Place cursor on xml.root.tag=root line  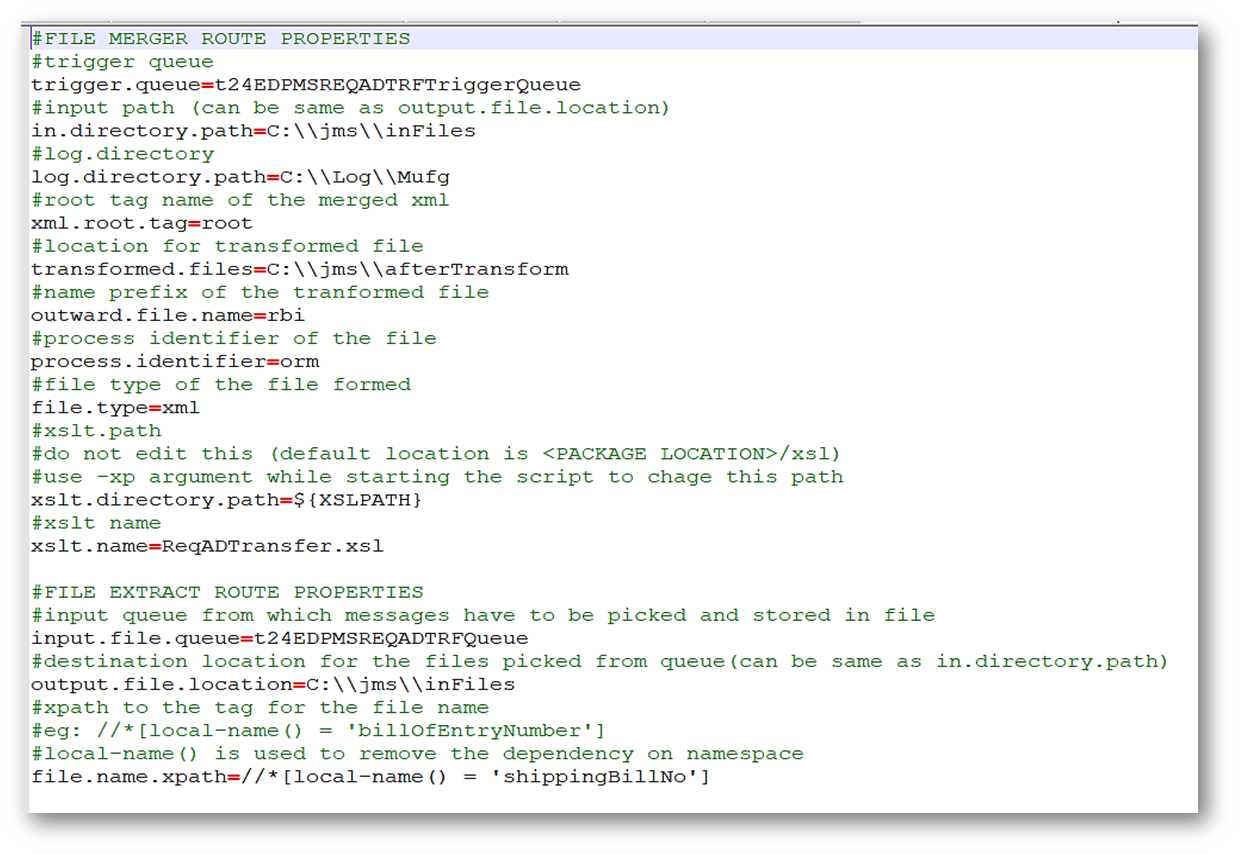click(141, 223)
